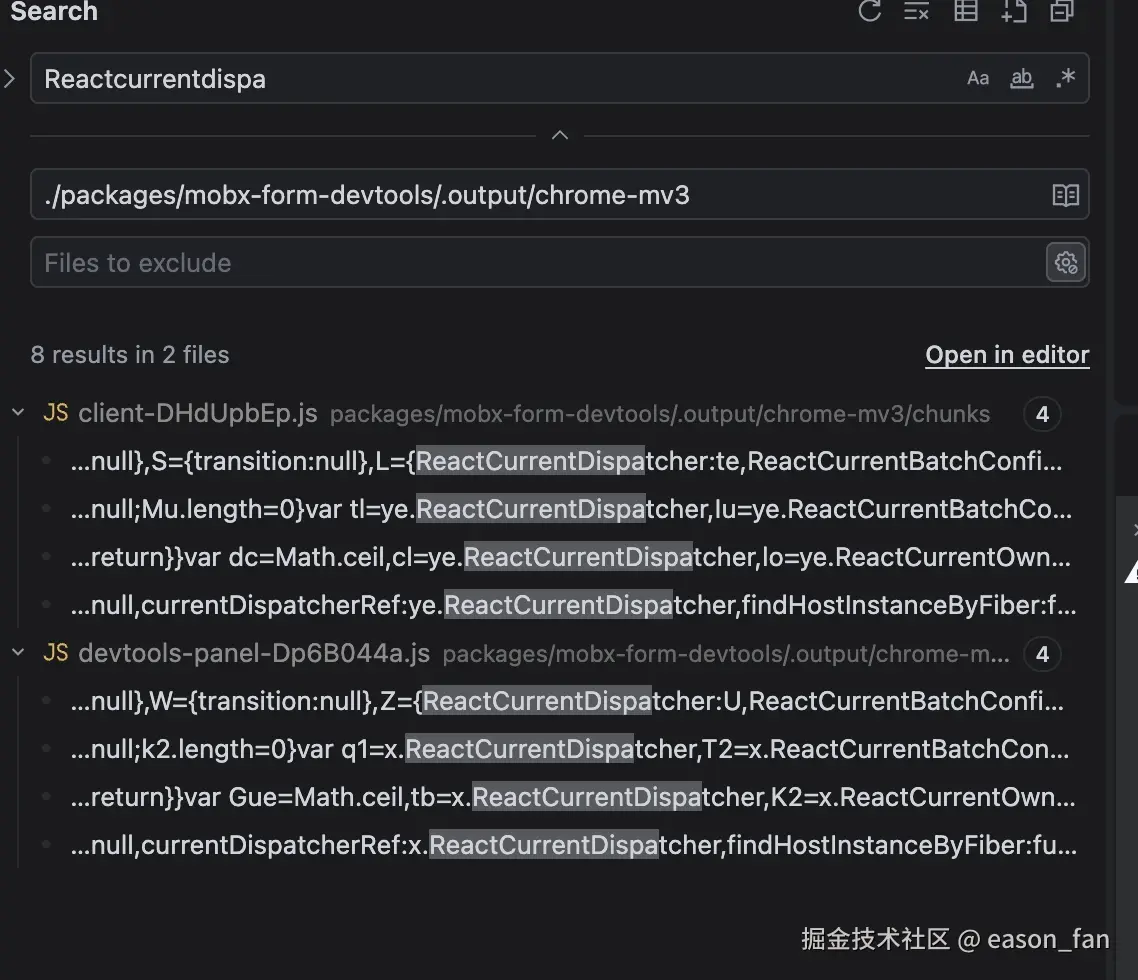Open results in editor link
This screenshot has height=980, width=1138.
pos(1007,355)
